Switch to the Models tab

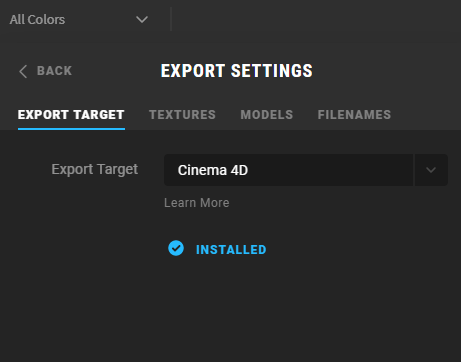point(267,115)
